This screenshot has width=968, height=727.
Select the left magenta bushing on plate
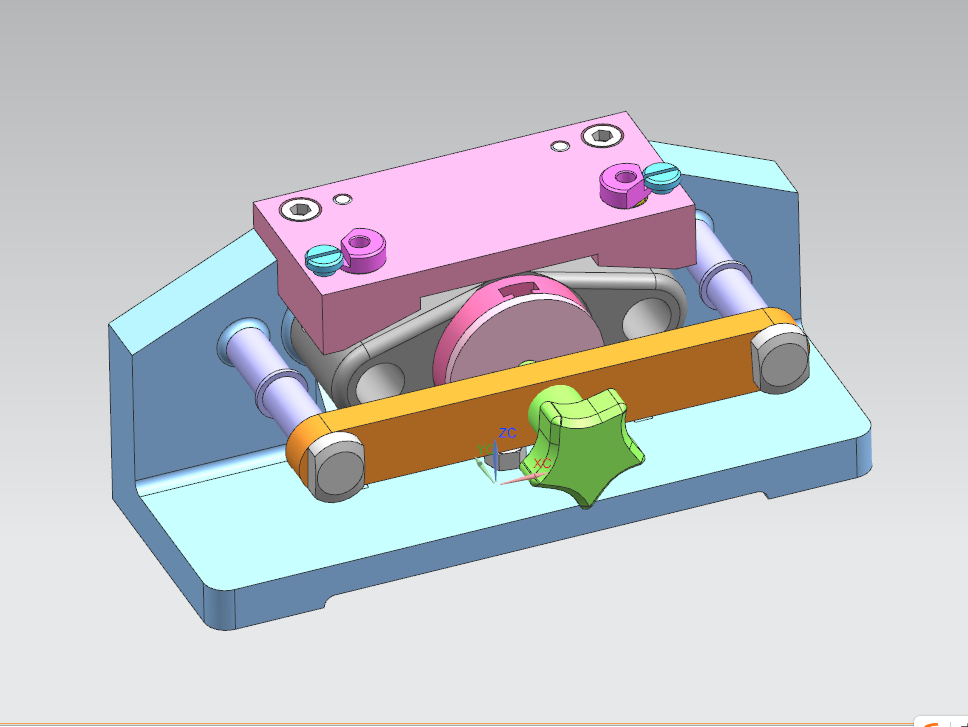(x=363, y=250)
